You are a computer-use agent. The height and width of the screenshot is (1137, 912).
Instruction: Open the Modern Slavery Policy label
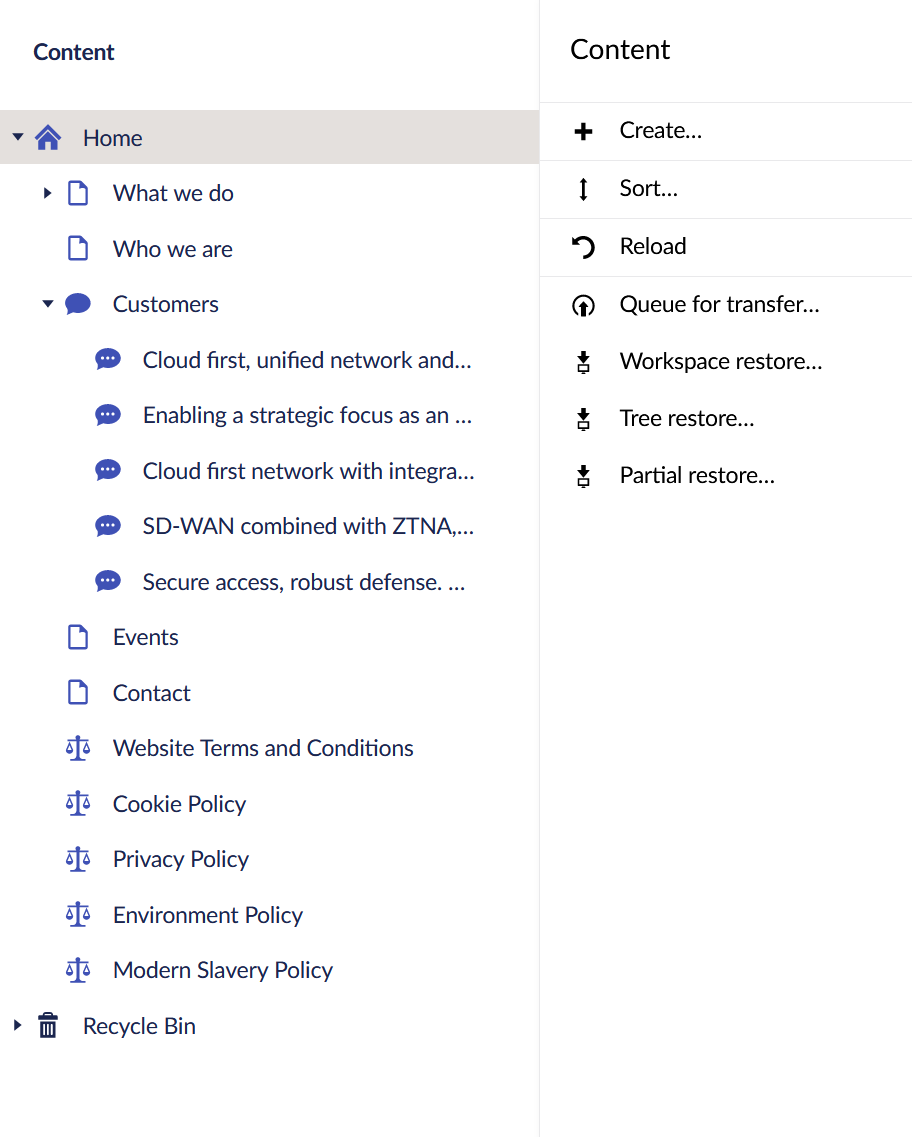tap(223, 970)
